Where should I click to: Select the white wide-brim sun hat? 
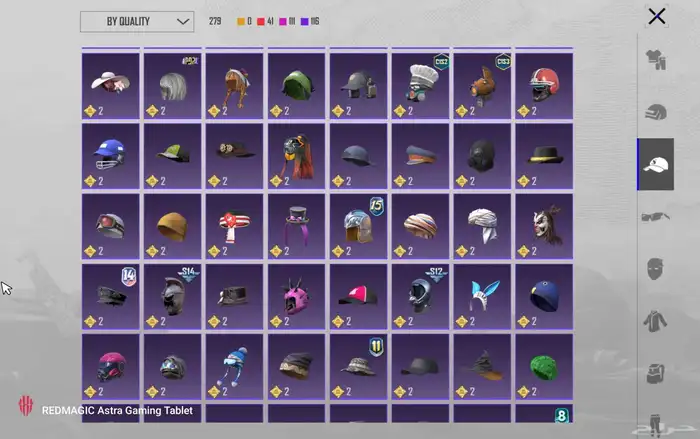[x=111, y=86]
